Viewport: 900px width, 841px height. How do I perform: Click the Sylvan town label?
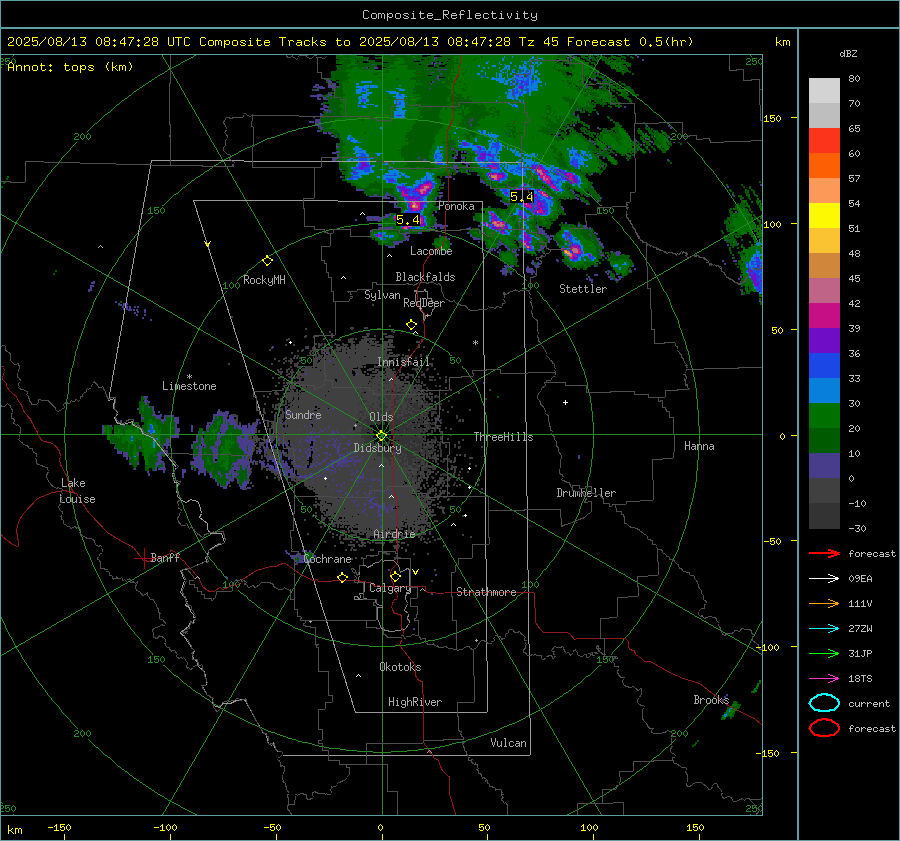pyautogui.click(x=382, y=295)
